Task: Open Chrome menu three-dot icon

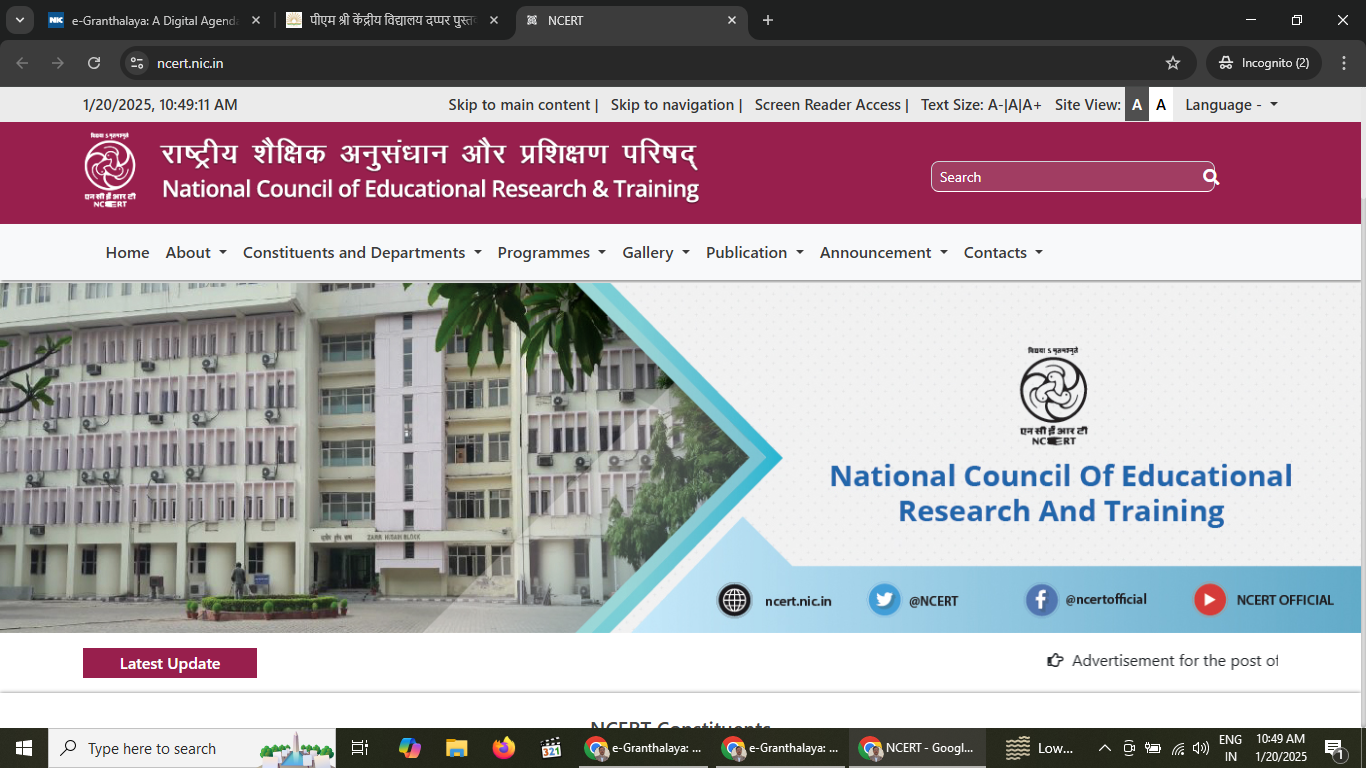Action: (1343, 63)
